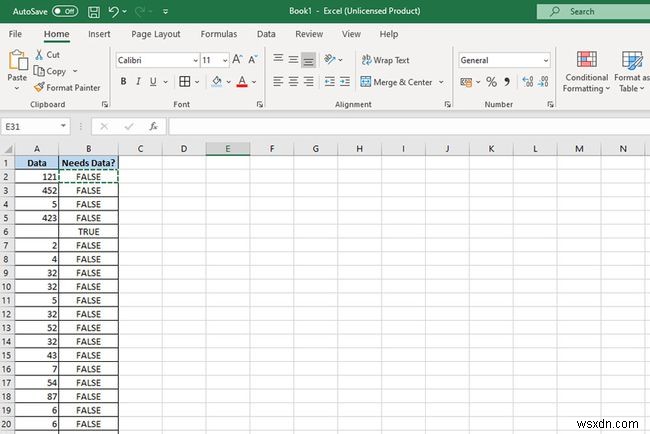Screen dimensions: 650x434
Task: Switch to the Review tab
Action: (309, 34)
